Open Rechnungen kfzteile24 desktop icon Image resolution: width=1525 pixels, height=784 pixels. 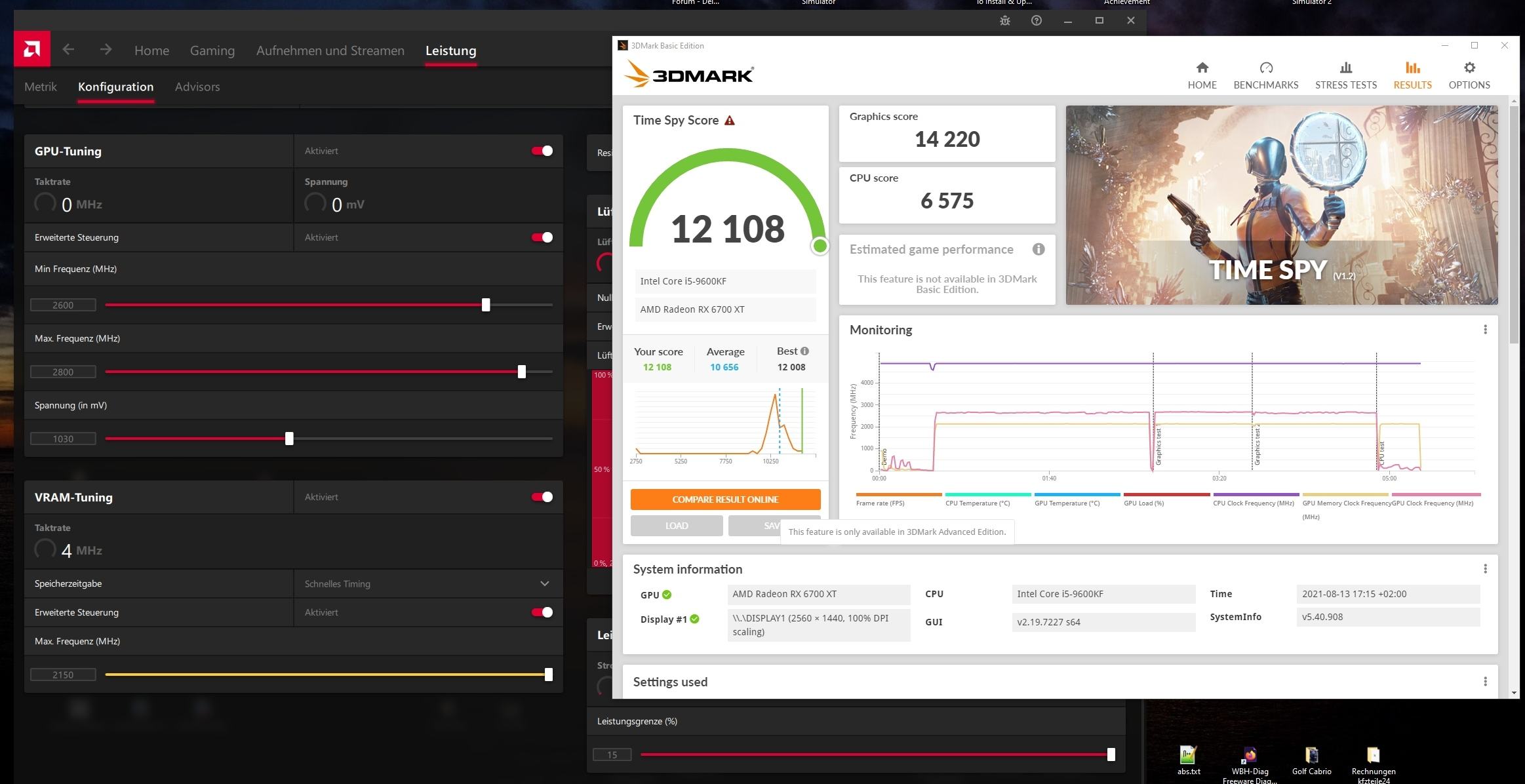(x=1374, y=764)
